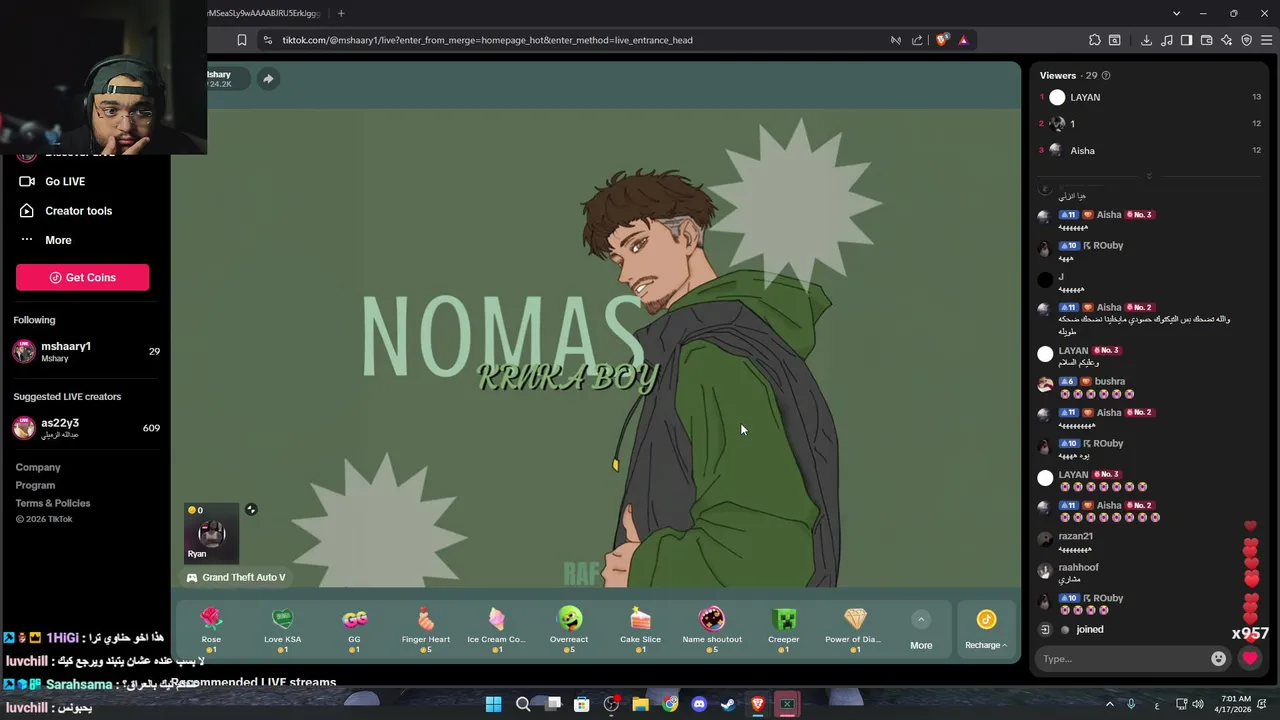This screenshot has height=720, width=1280.
Task: Expand the top viewers list chevron
Action: [1149, 176]
